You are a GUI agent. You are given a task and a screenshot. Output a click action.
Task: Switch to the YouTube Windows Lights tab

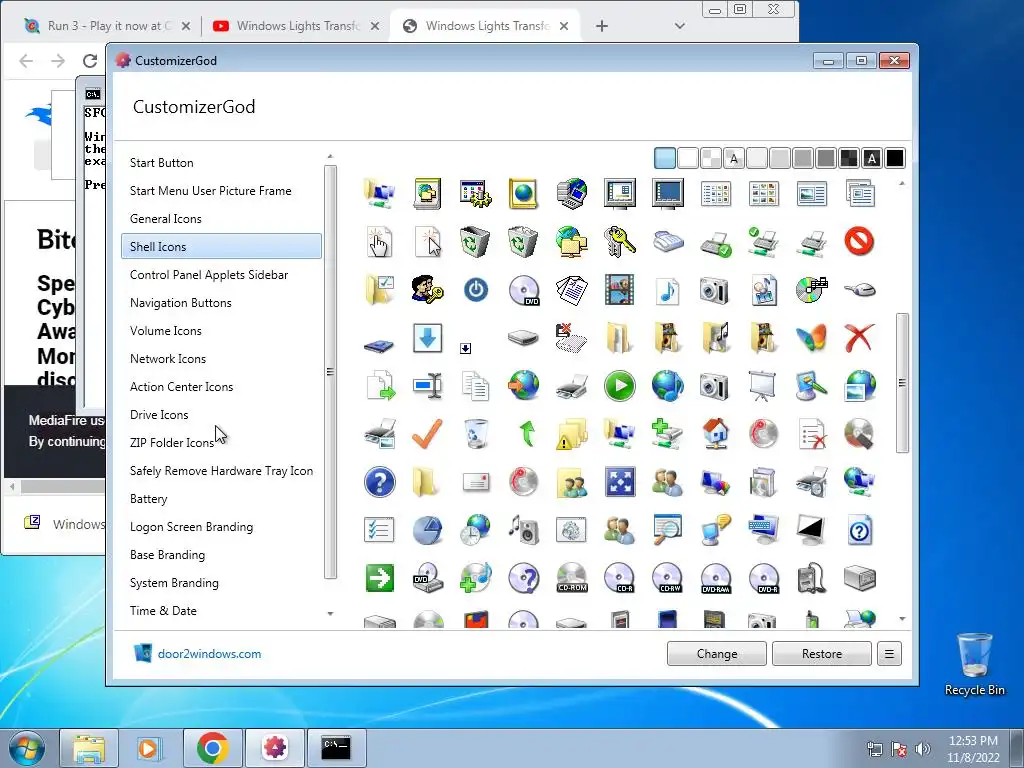(296, 26)
